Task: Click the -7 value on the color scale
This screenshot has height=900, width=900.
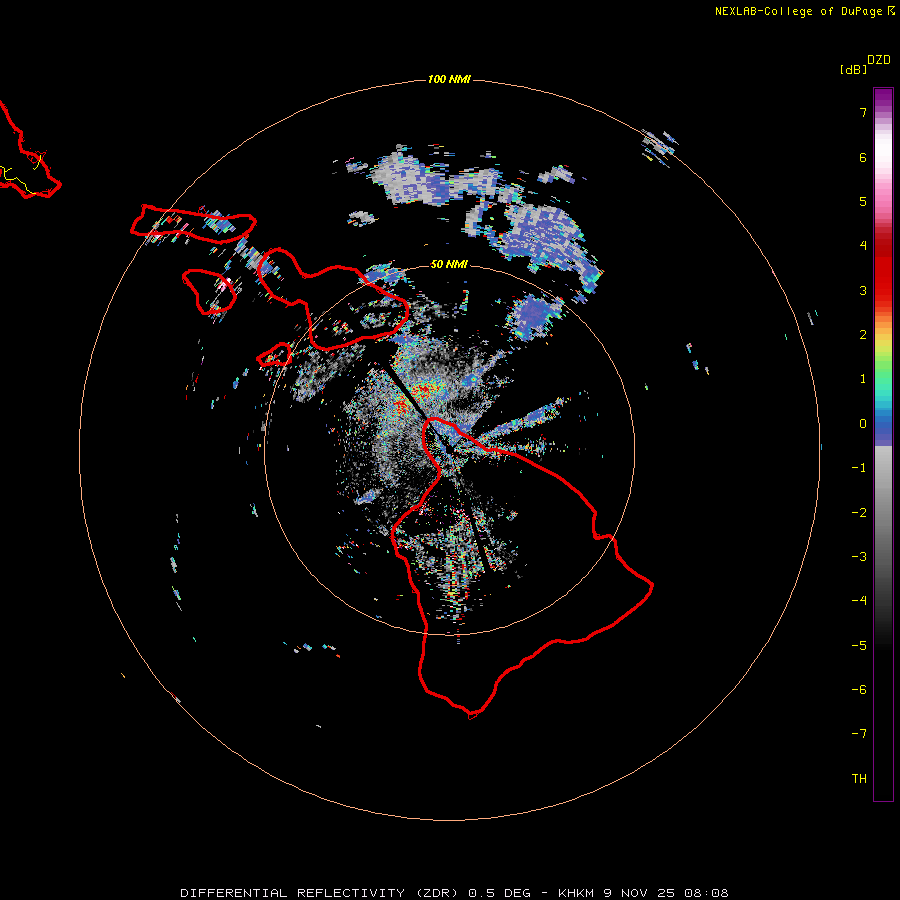Action: [859, 734]
